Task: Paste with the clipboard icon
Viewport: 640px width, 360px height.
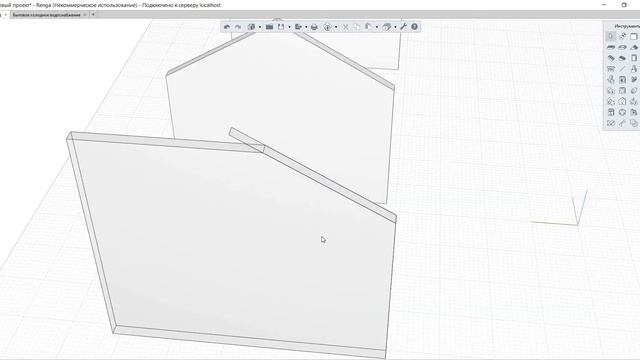Action: tap(368, 27)
